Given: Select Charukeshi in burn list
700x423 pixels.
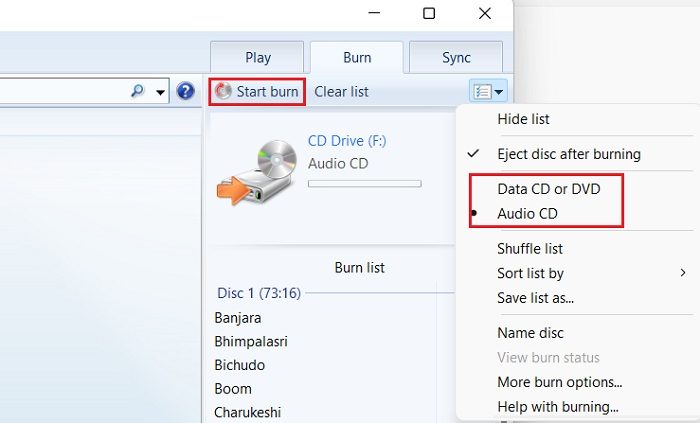Looking at the screenshot, I should [x=247, y=412].
